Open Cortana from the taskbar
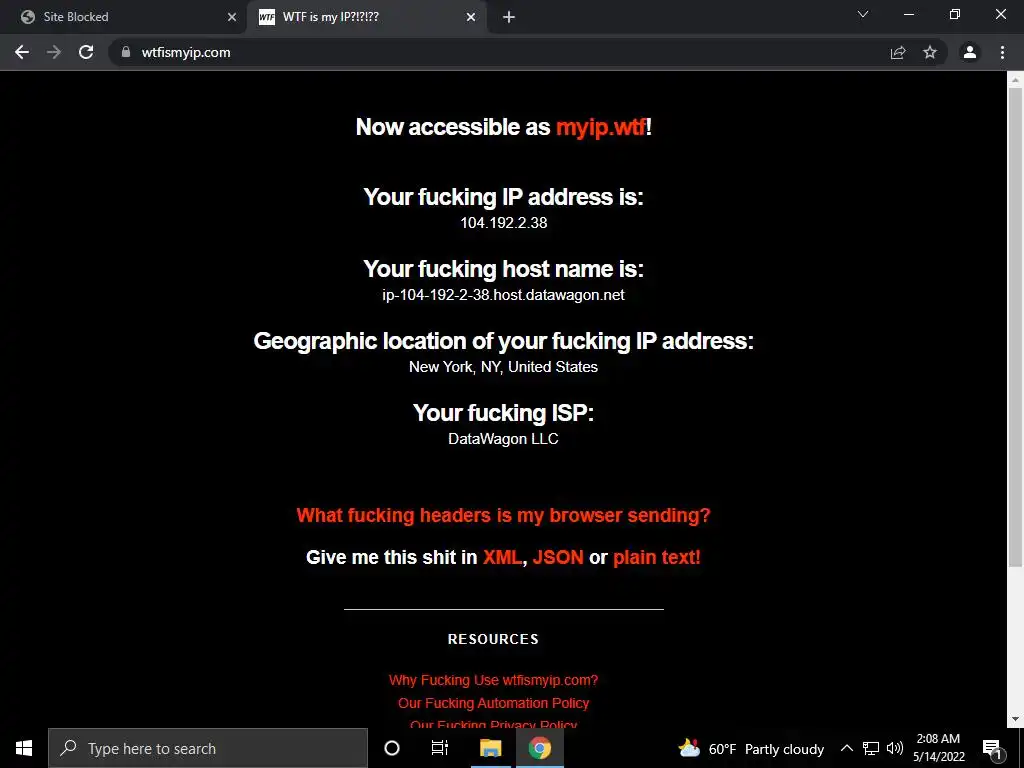The height and width of the screenshot is (768, 1024). [x=392, y=748]
